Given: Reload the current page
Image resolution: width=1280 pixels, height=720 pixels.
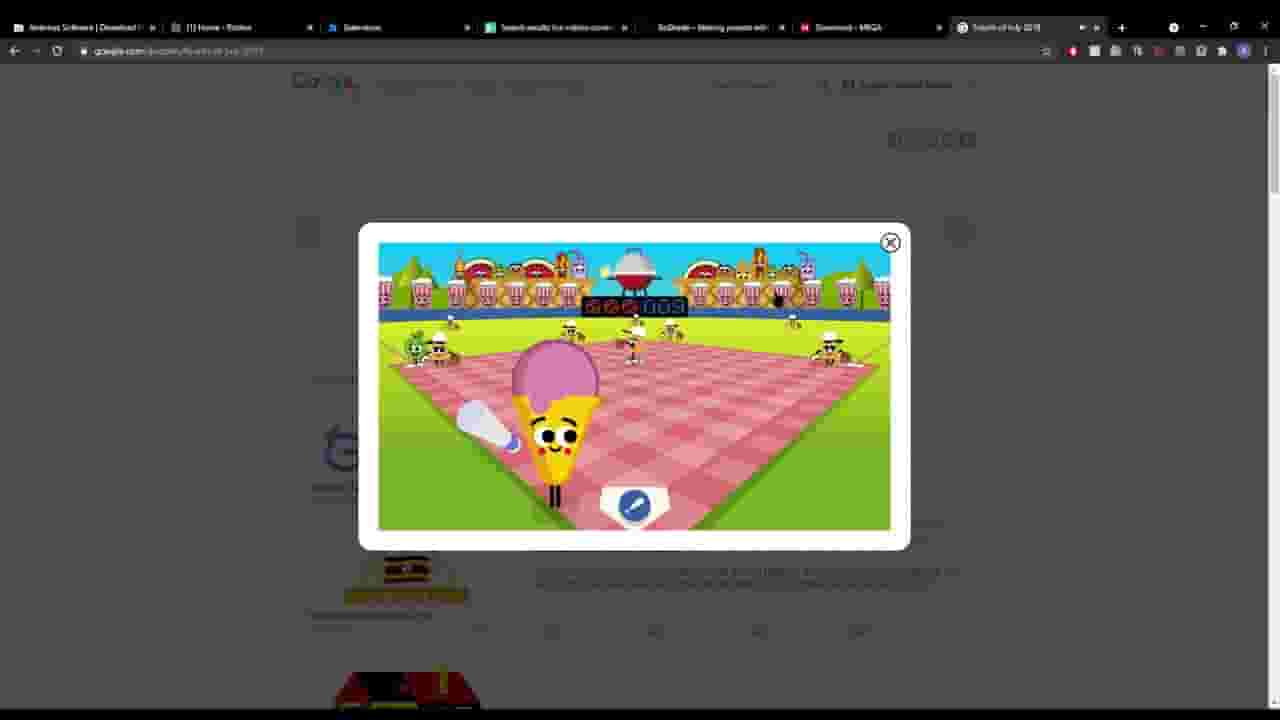Looking at the screenshot, I should click(57, 51).
